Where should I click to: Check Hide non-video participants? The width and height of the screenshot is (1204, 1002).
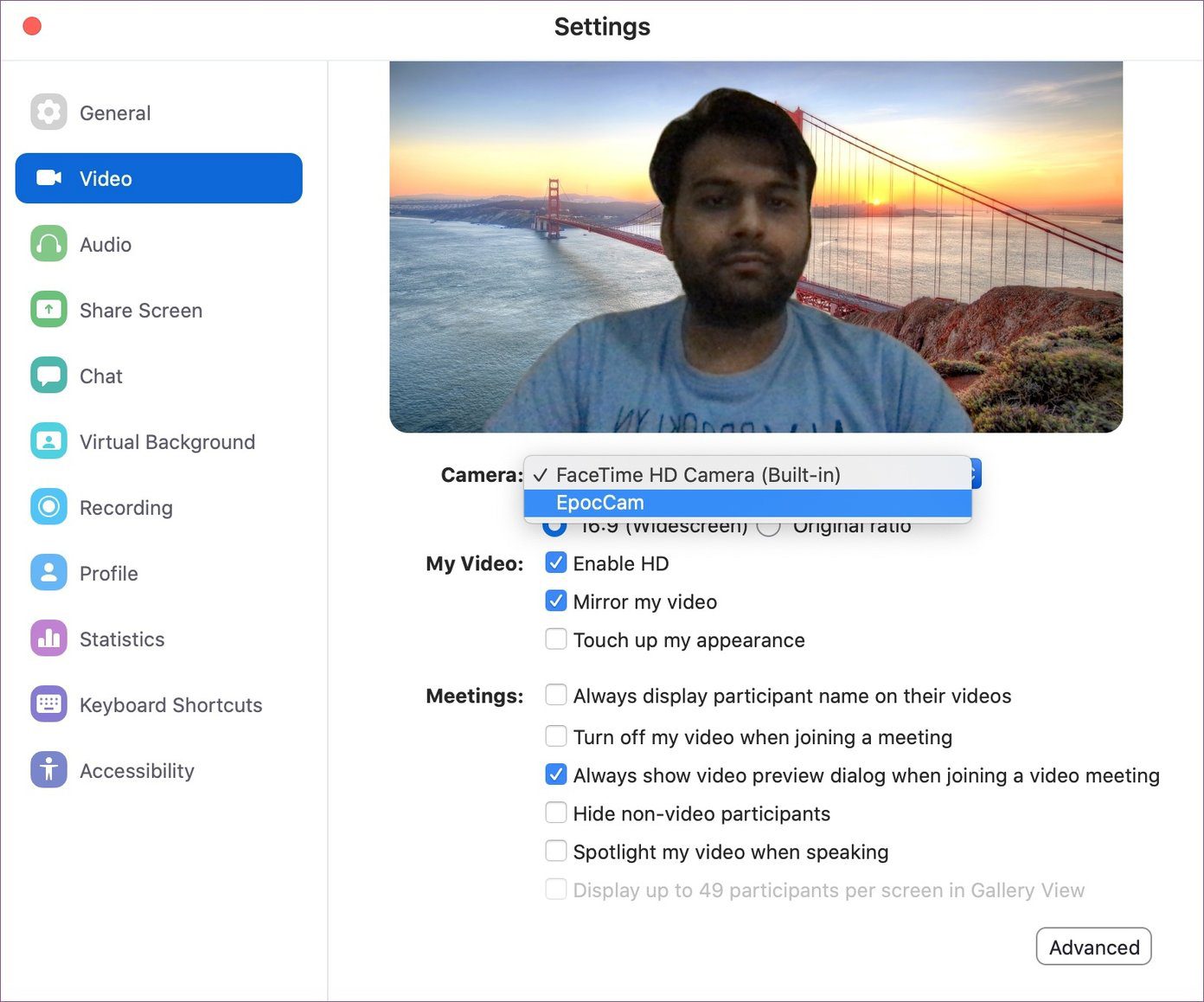pos(556,813)
